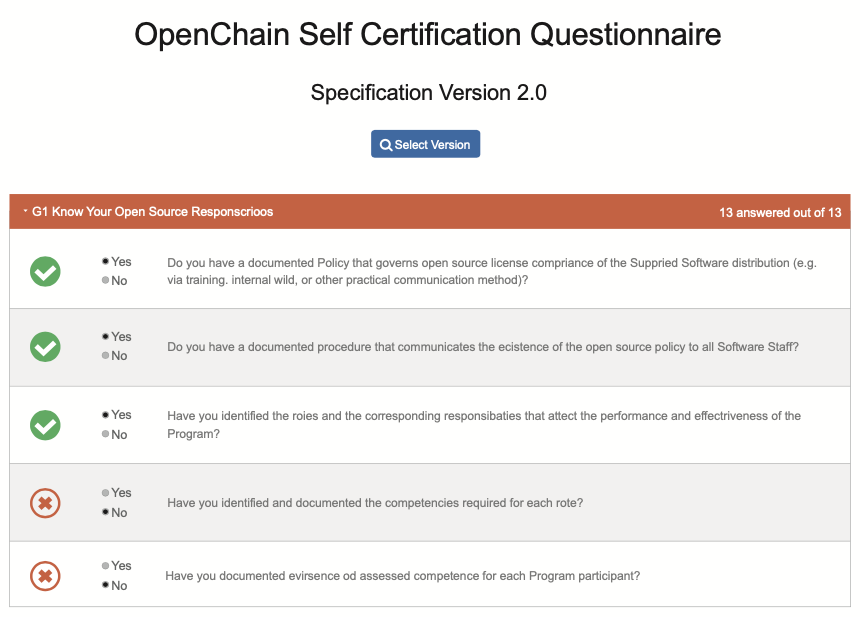Select Yes for the assessed competence question

coord(106,566)
